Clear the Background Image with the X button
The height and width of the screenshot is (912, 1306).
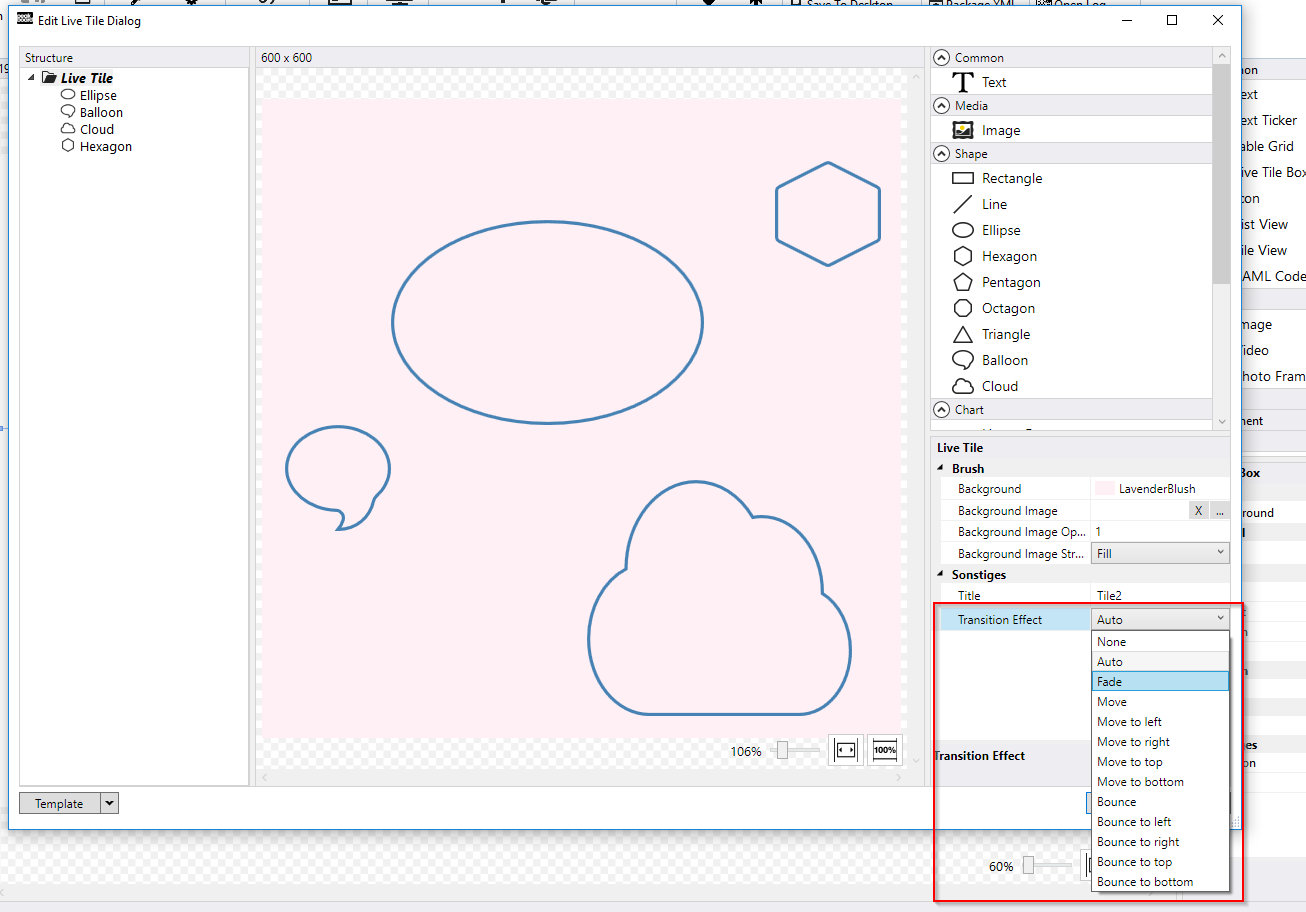1198,510
